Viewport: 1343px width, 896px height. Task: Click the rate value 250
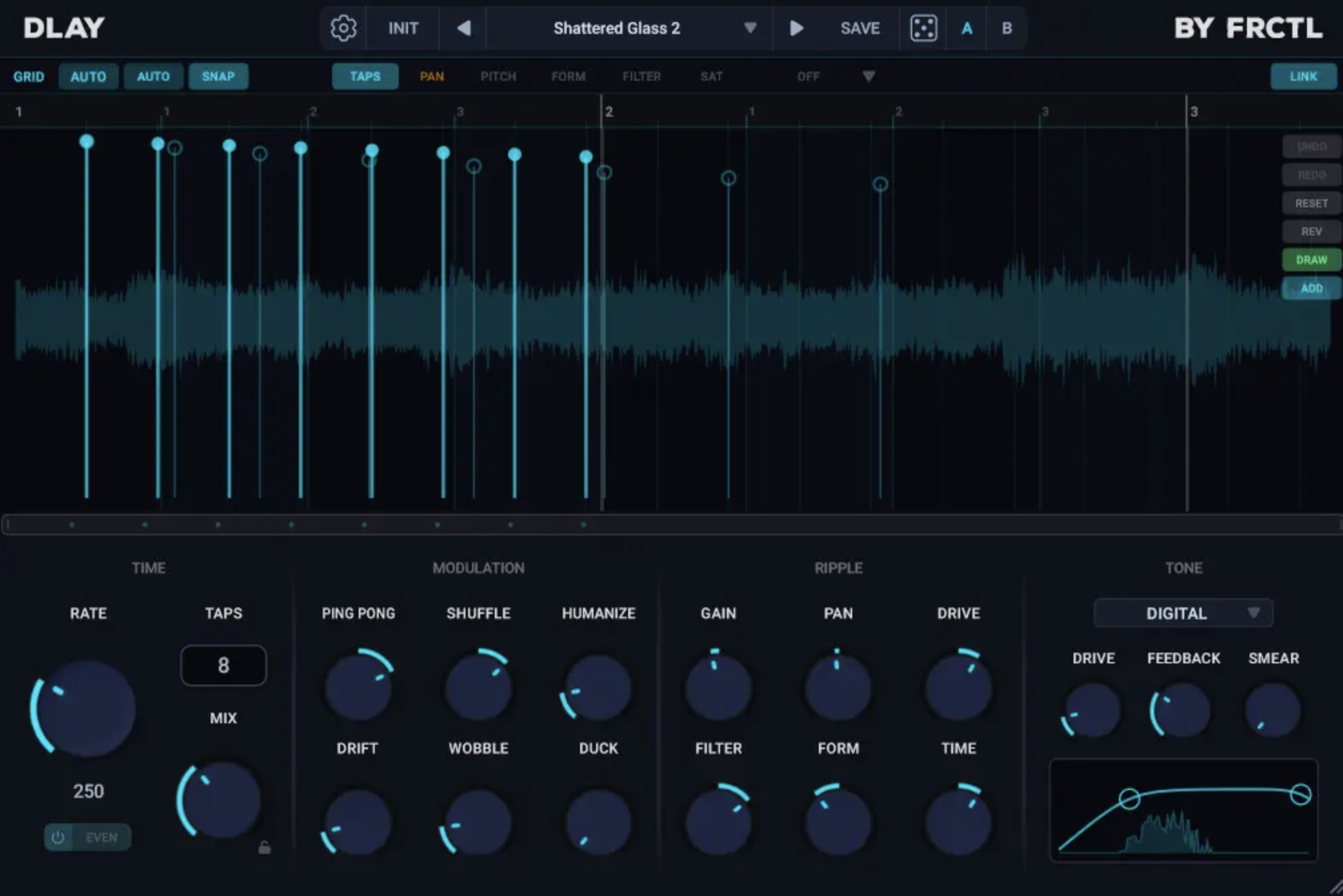pos(88,791)
